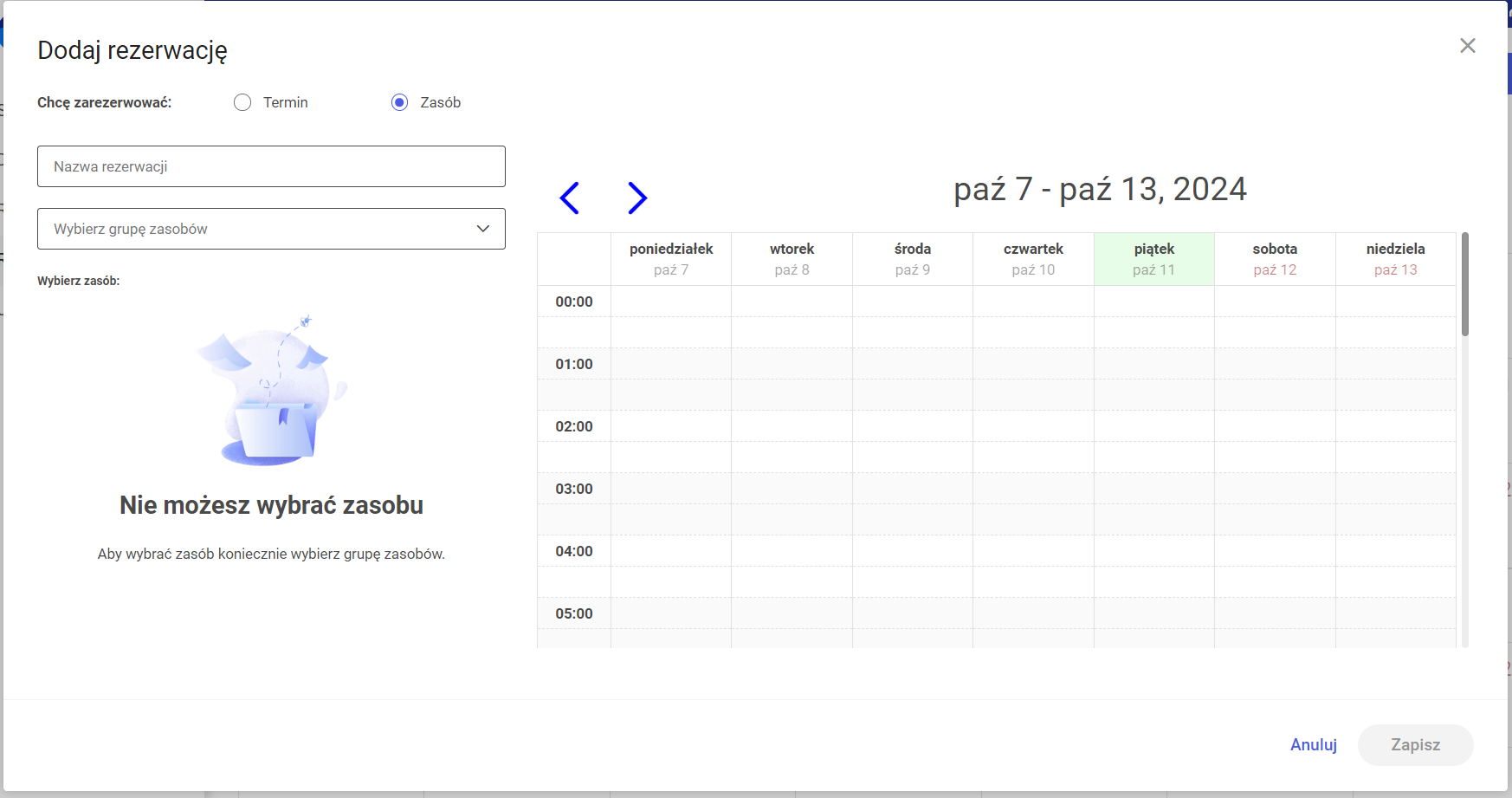The width and height of the screenshot is (1512, 798).
Task: Click the 02:00 time label
Action: 574,426
